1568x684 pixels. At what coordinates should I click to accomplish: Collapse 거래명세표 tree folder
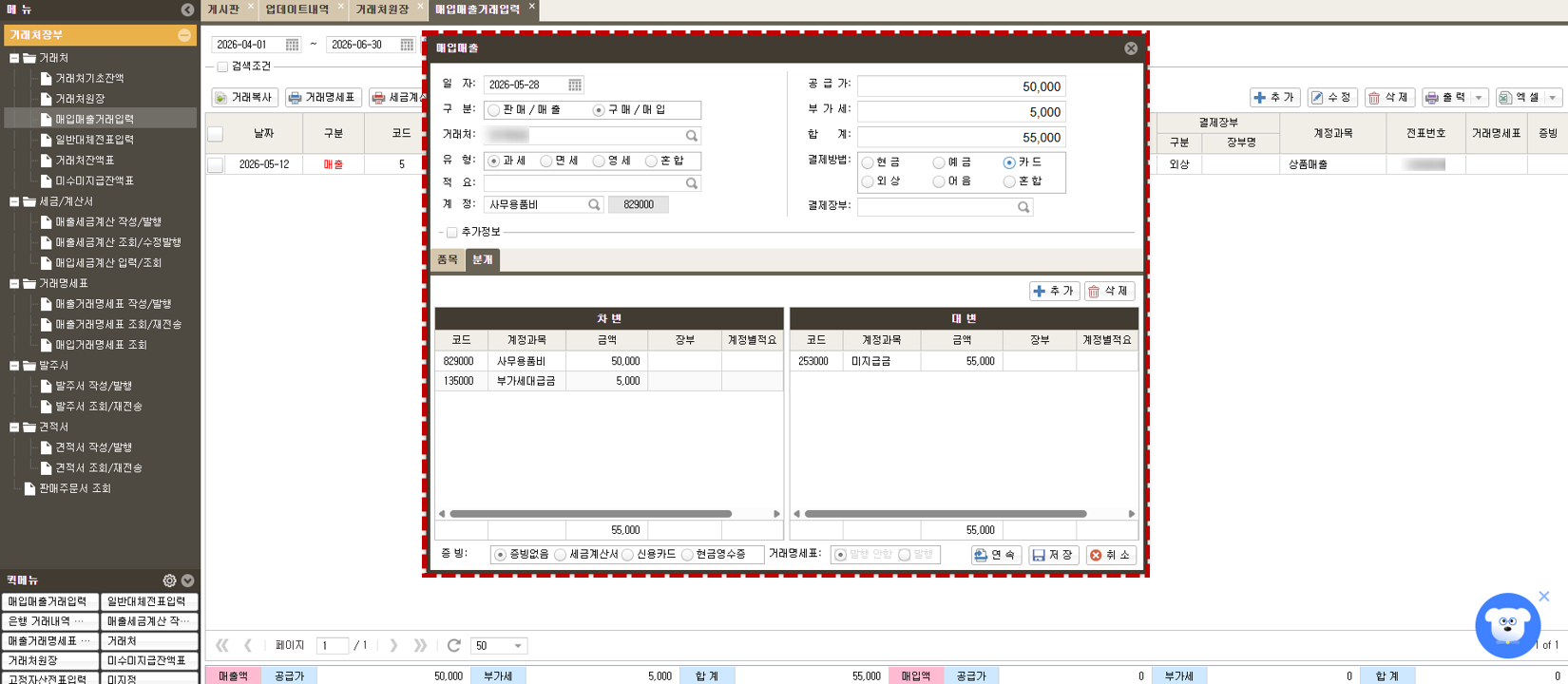14,283
